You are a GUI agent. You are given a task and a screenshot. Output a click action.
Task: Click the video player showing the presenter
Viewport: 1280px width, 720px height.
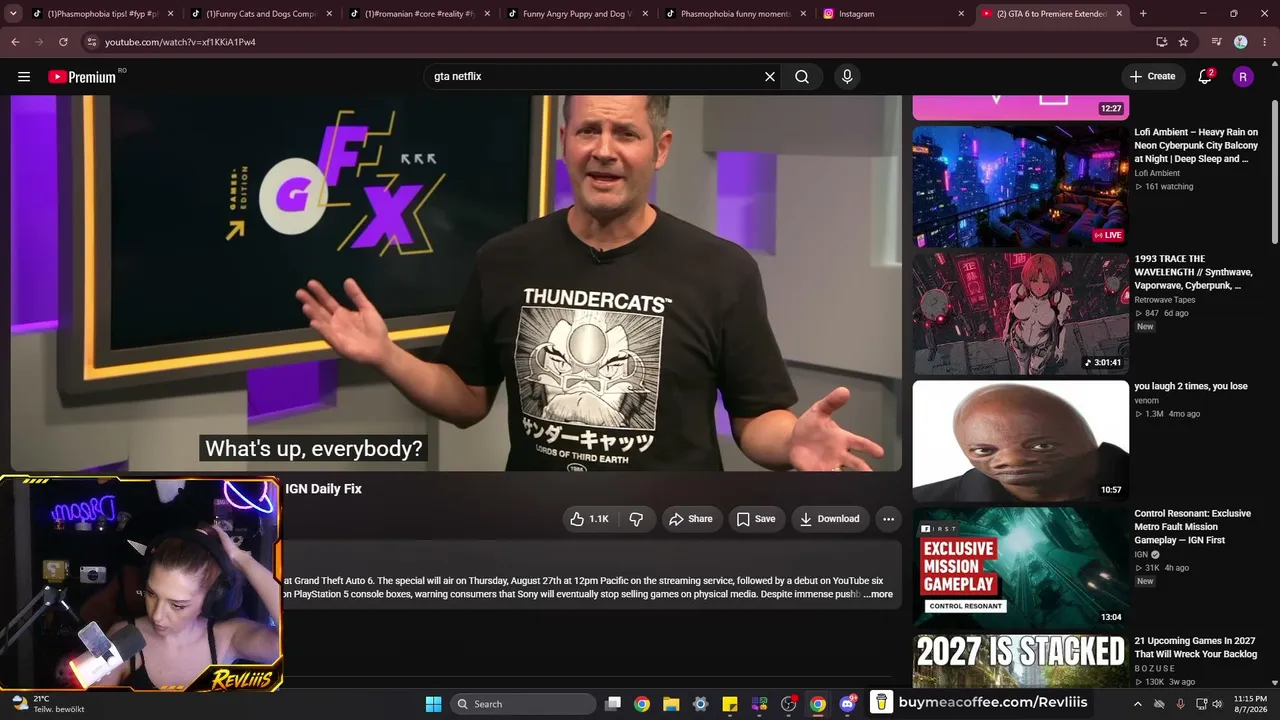coord(456,283)
